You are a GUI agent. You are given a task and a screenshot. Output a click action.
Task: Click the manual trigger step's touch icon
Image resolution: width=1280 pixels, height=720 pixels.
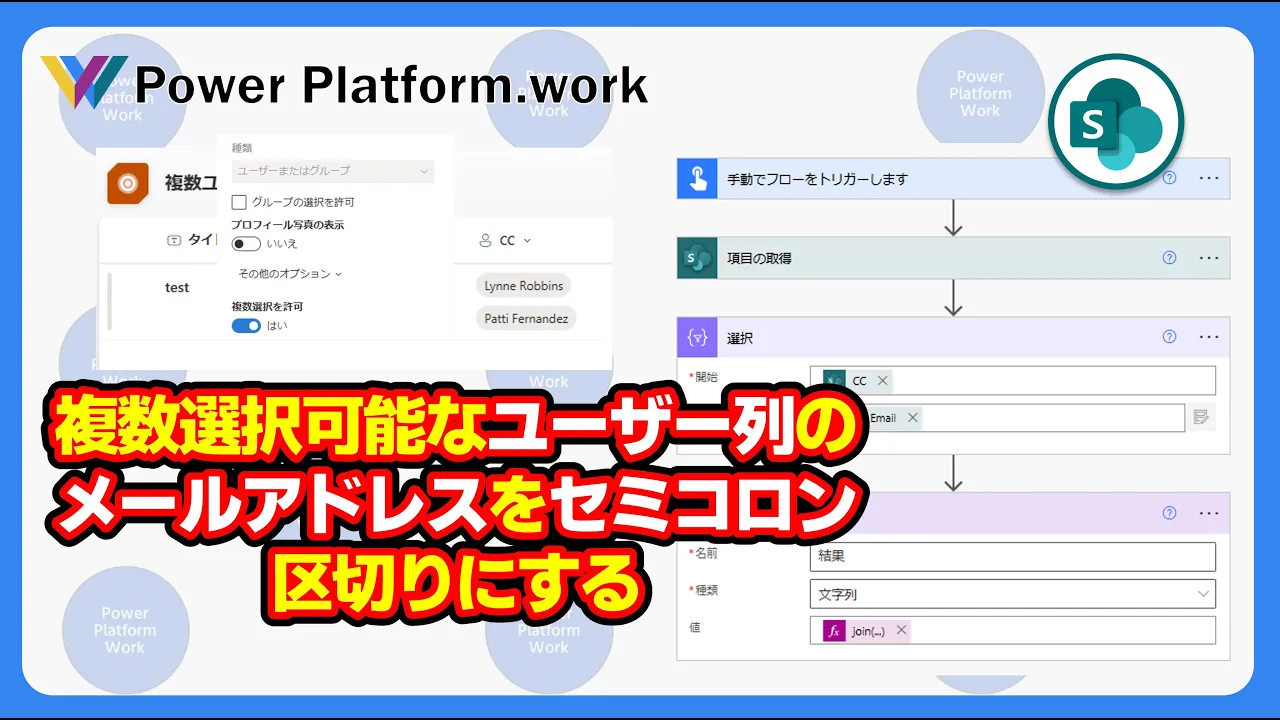(697, 179)
